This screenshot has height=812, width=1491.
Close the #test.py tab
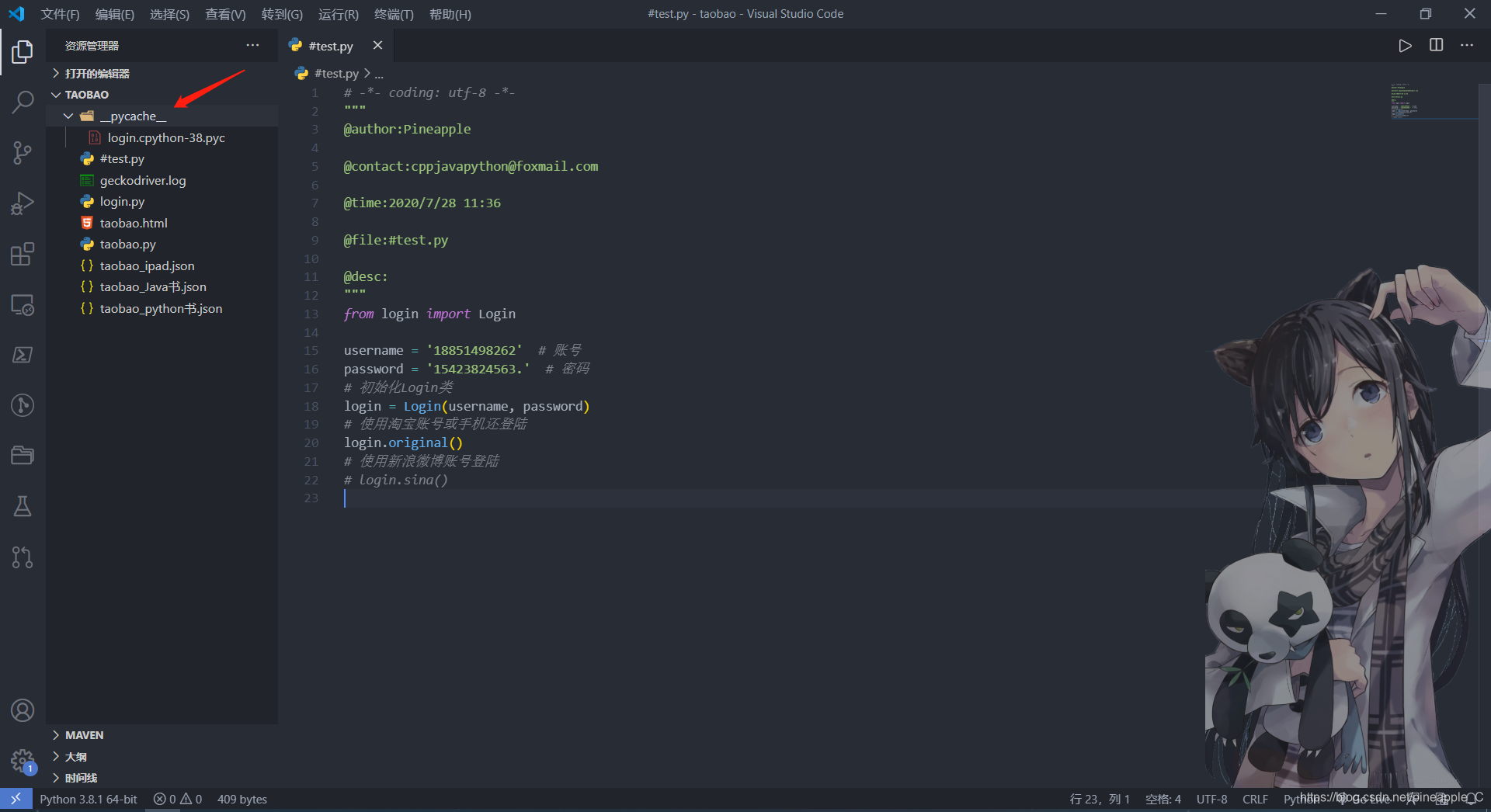point(377,46)
